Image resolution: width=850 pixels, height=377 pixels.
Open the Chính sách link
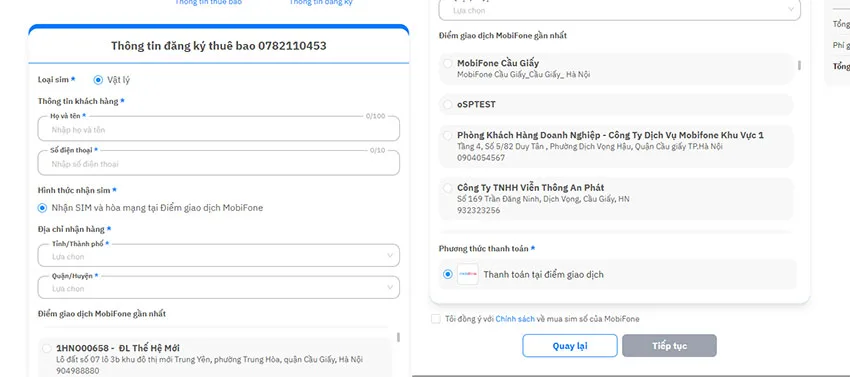click(514, 319)
